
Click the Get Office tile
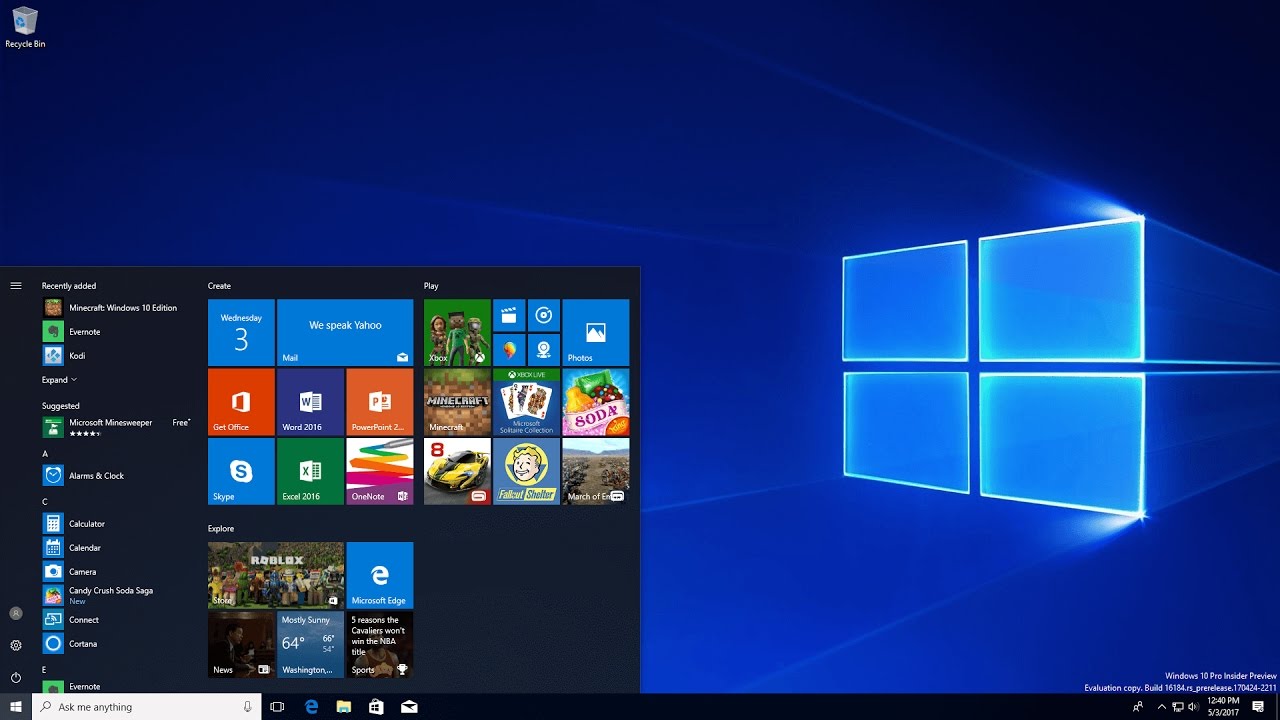coord(241,402)
